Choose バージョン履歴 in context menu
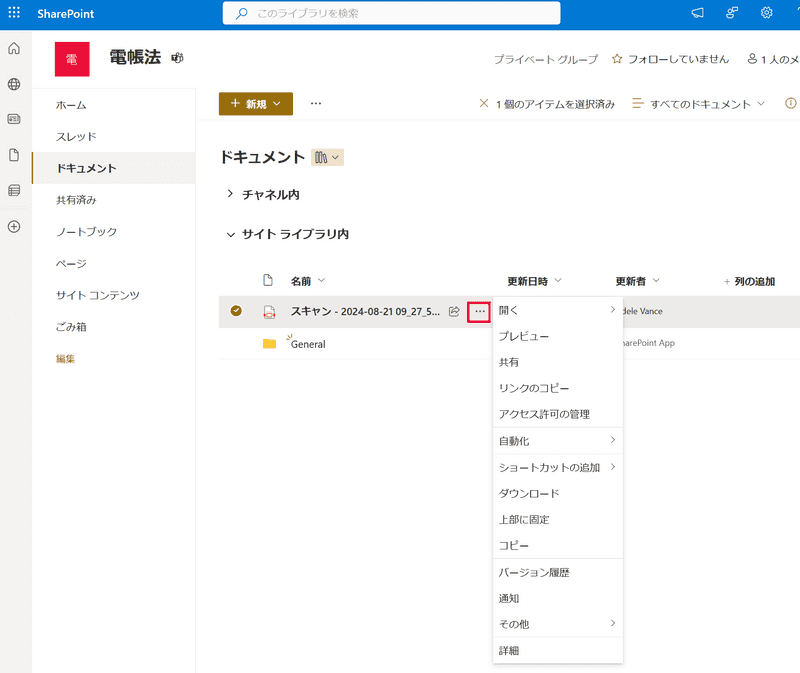800x673 pixels. [x=534, y=572]
